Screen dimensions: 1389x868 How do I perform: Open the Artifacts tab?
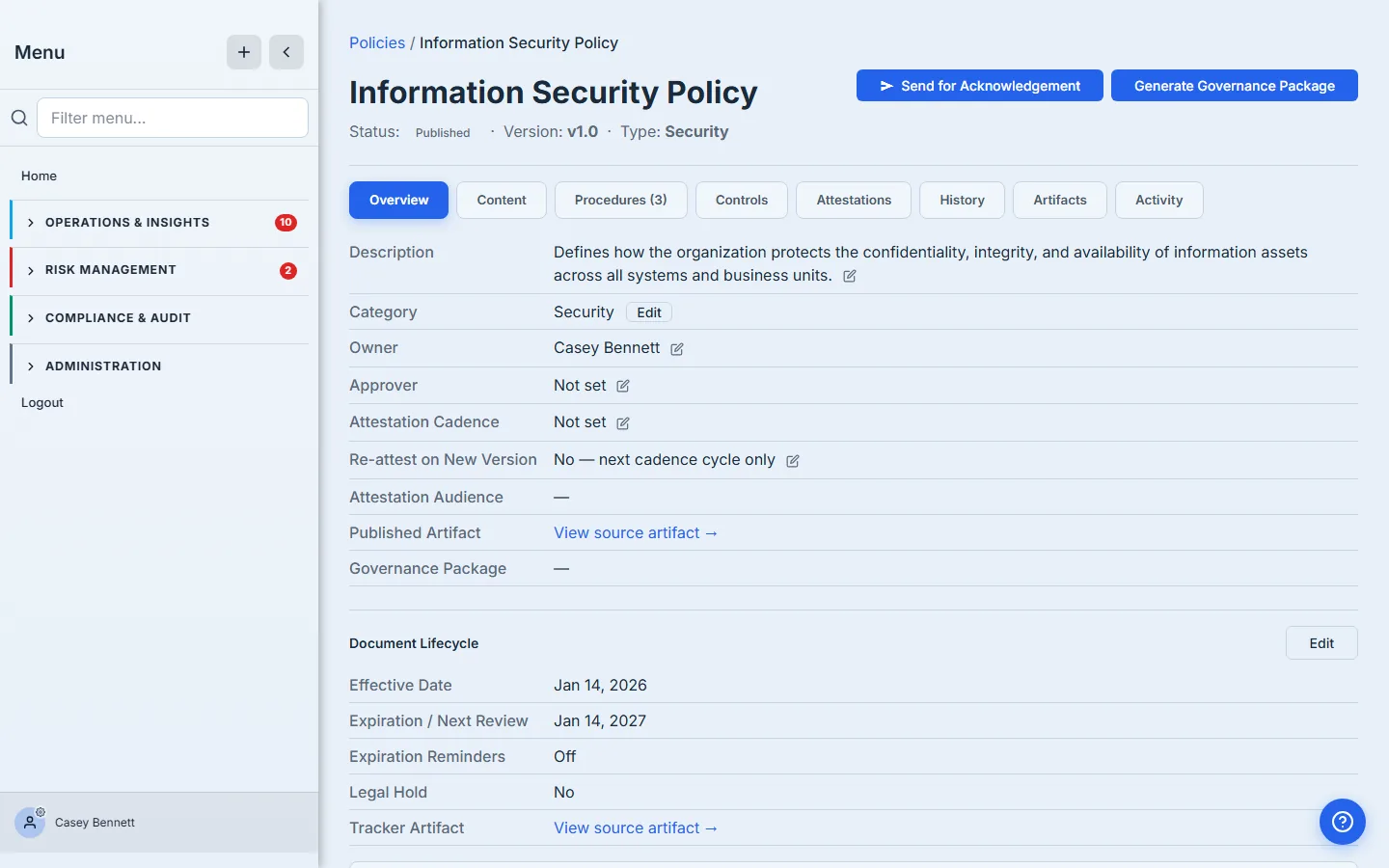click(x=1060, y=200)
